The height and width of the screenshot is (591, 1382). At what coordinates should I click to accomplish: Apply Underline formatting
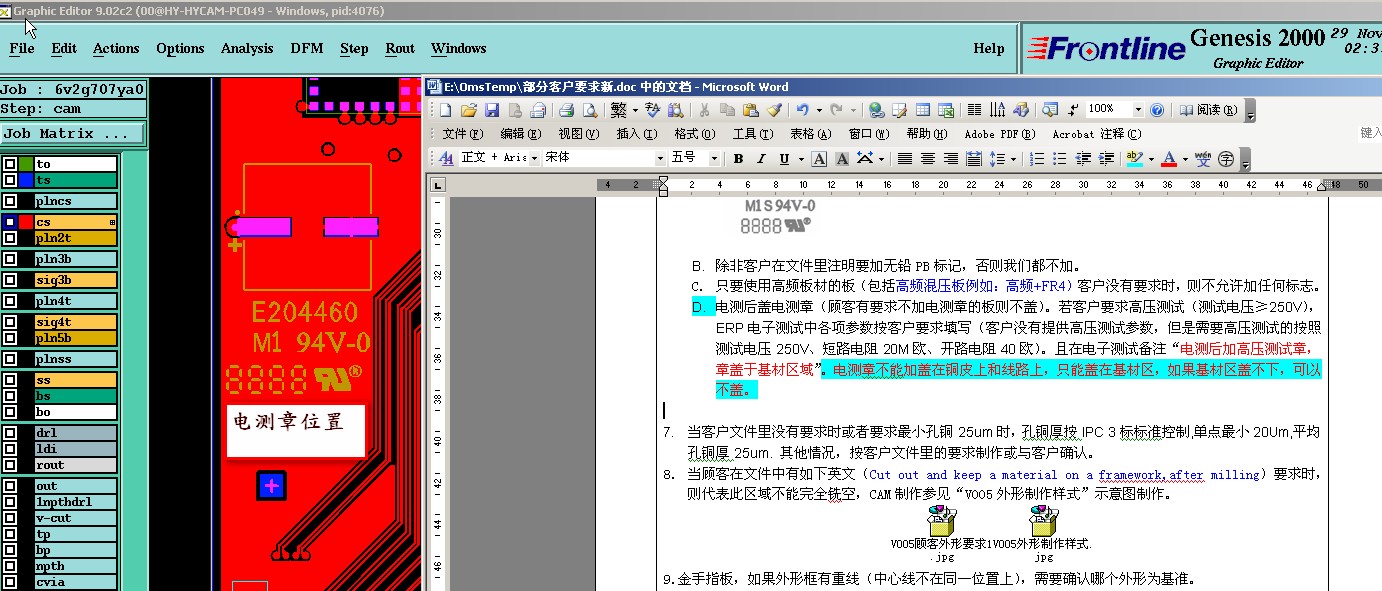pyautogui.click(x=784, y=158)
